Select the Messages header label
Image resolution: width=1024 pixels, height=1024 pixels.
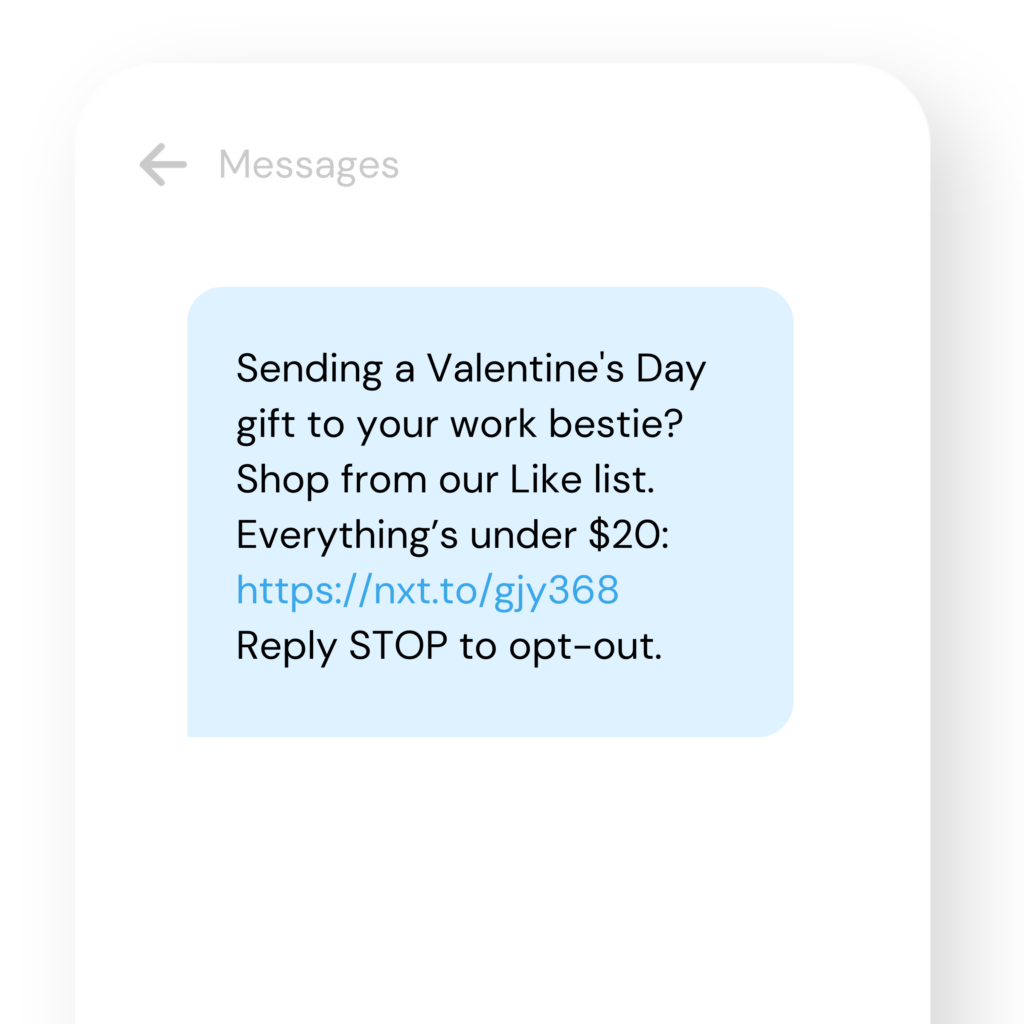pyautogui.click(x=307, y=165)
